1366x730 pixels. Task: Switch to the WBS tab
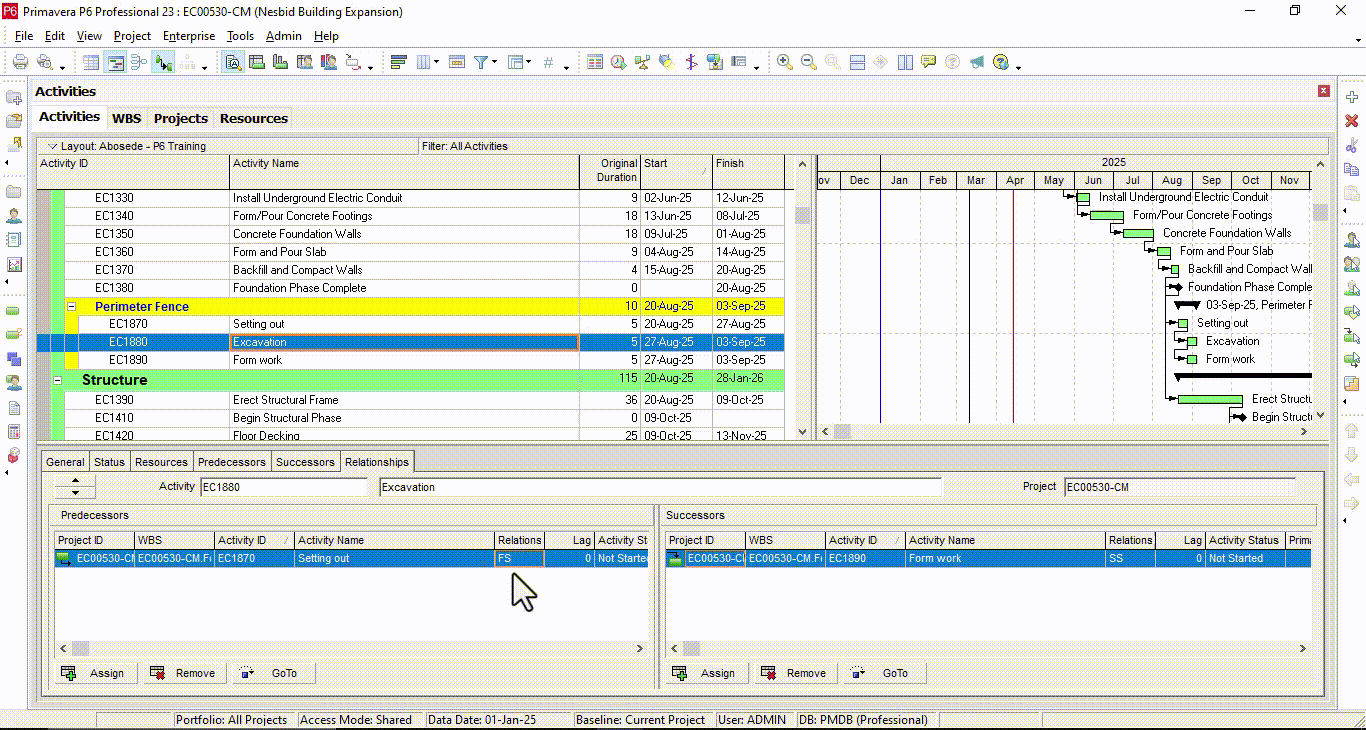127,118
